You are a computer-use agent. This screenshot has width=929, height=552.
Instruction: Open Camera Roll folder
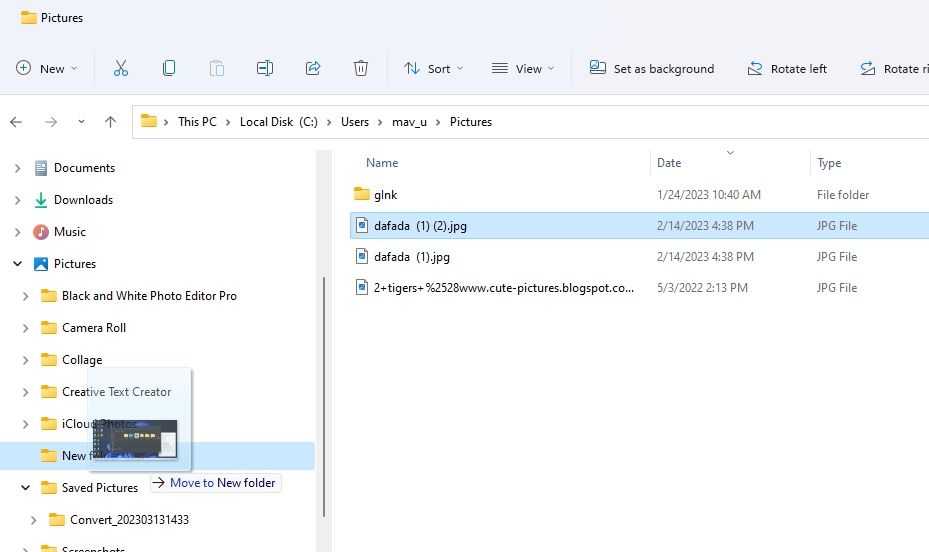pyautogui.click(x=94, y=328)
